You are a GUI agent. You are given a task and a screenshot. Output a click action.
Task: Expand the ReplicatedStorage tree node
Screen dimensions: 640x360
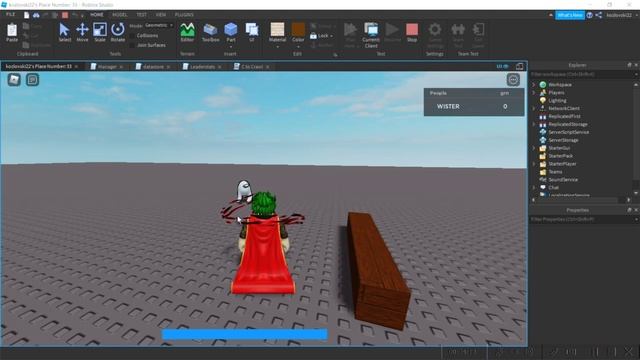(534, 124)
